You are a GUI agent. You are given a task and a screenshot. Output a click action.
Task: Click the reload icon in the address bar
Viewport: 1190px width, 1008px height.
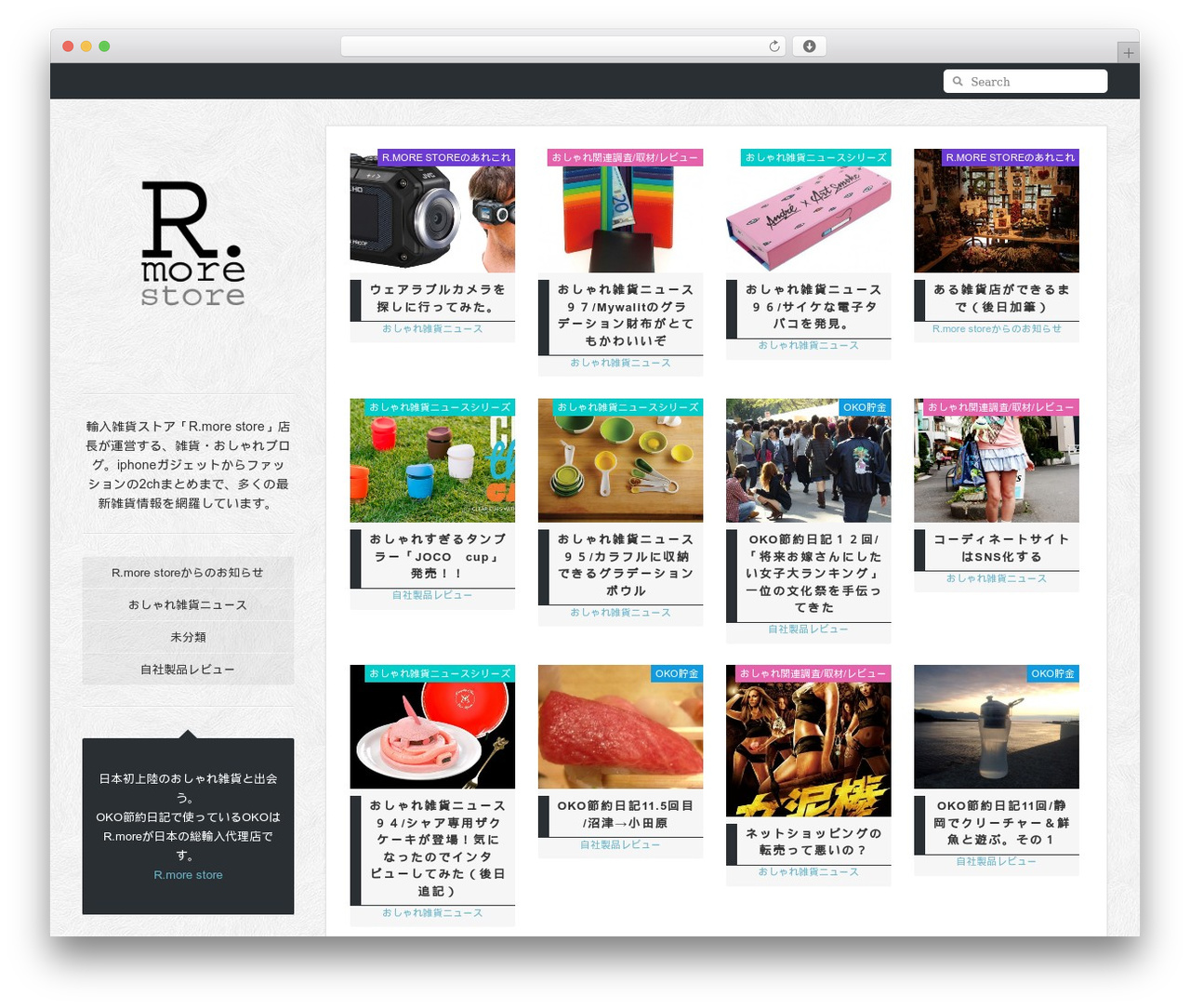click(774, 46)
